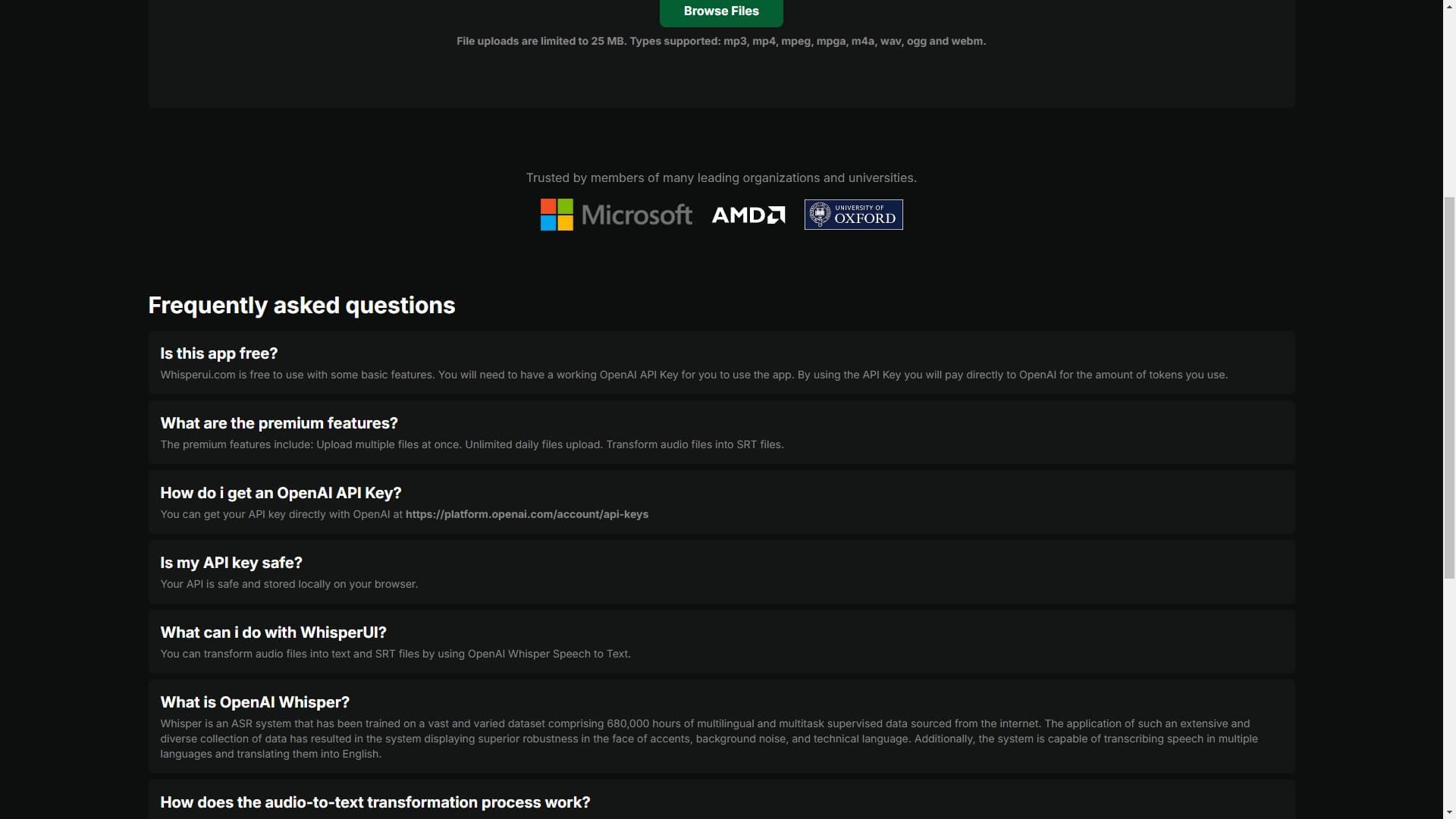Screen dimensions: 1456x819
Task: Click the Microsoft wordmark text
Action: pos(636,215)
